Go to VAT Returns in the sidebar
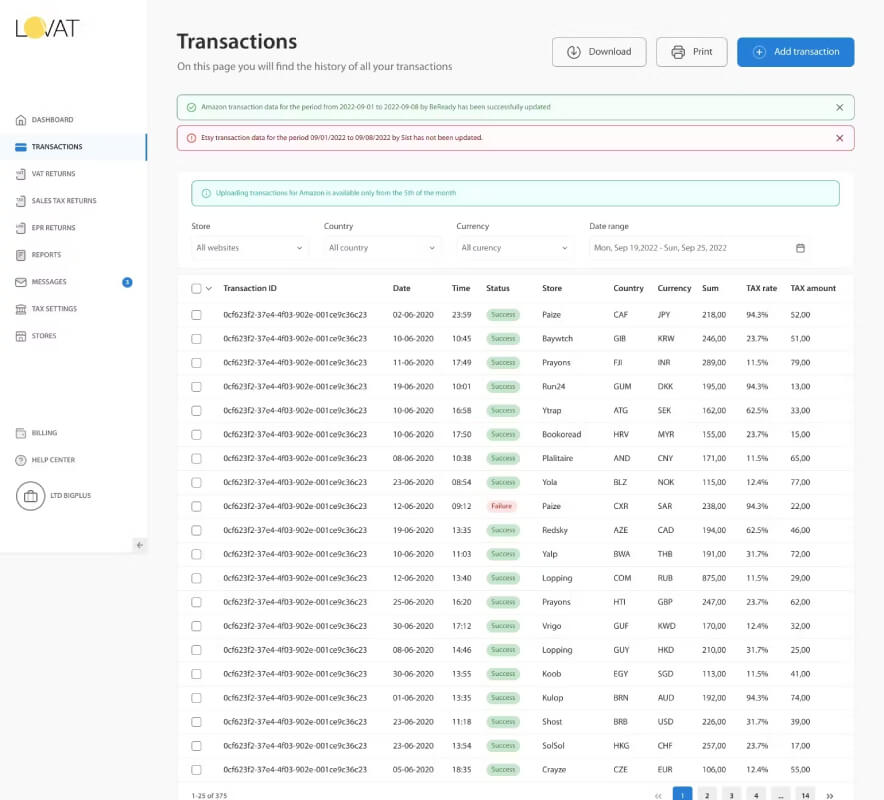Viewport: 884px width, 800px height. point(54,174)
